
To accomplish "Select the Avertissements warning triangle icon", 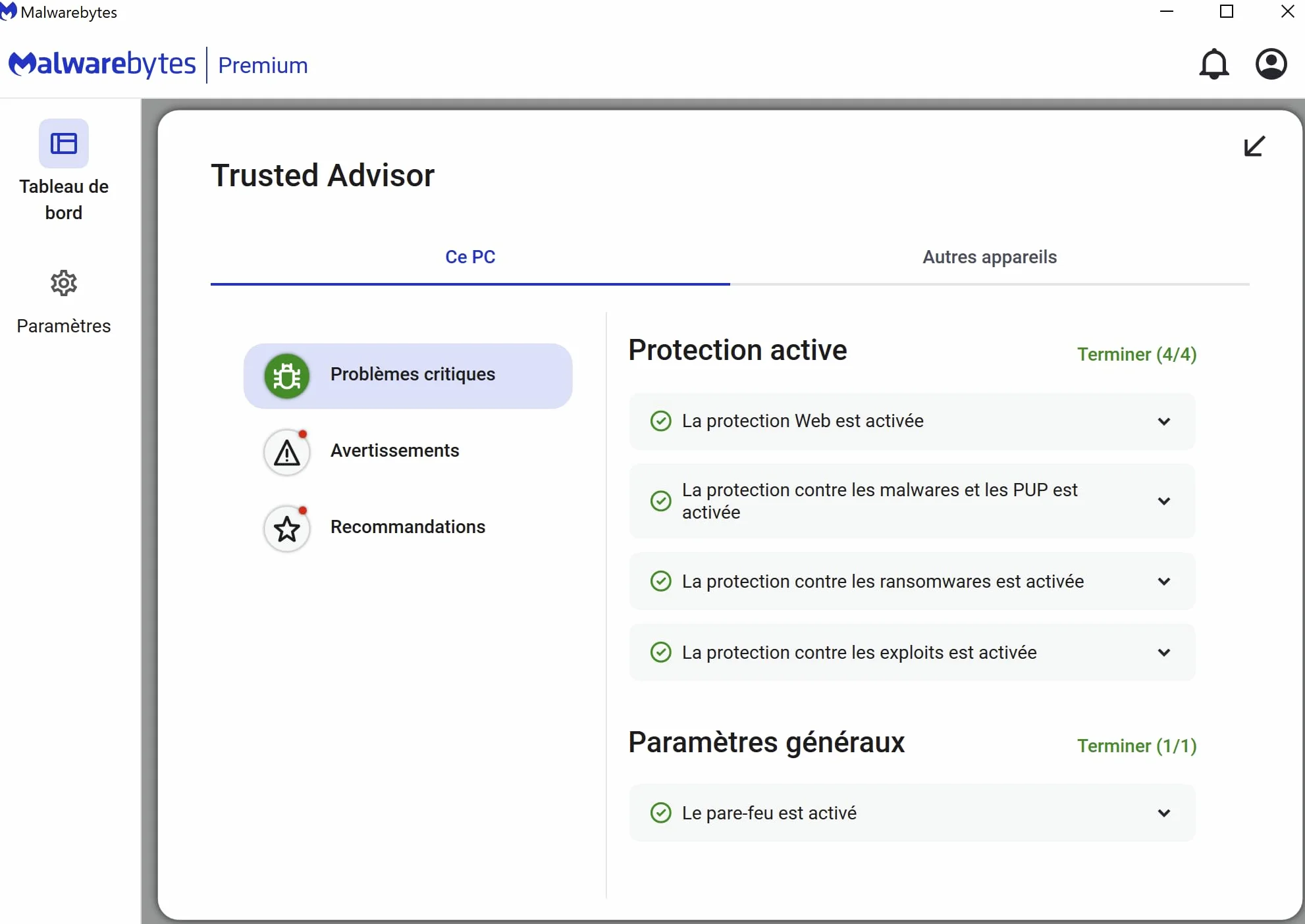I will tap(287, 453).
